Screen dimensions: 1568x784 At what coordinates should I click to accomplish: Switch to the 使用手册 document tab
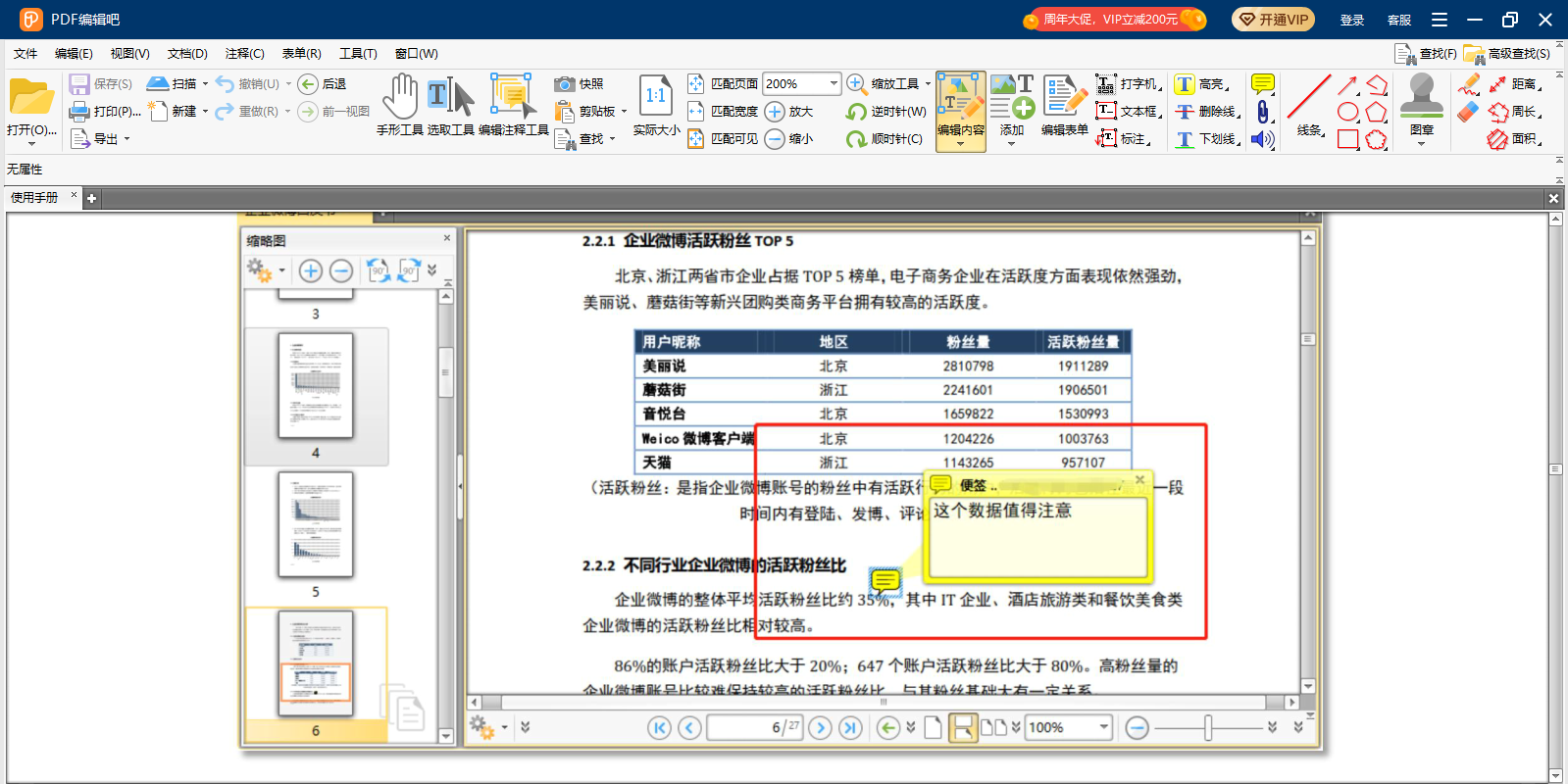[x=34, y=198]
